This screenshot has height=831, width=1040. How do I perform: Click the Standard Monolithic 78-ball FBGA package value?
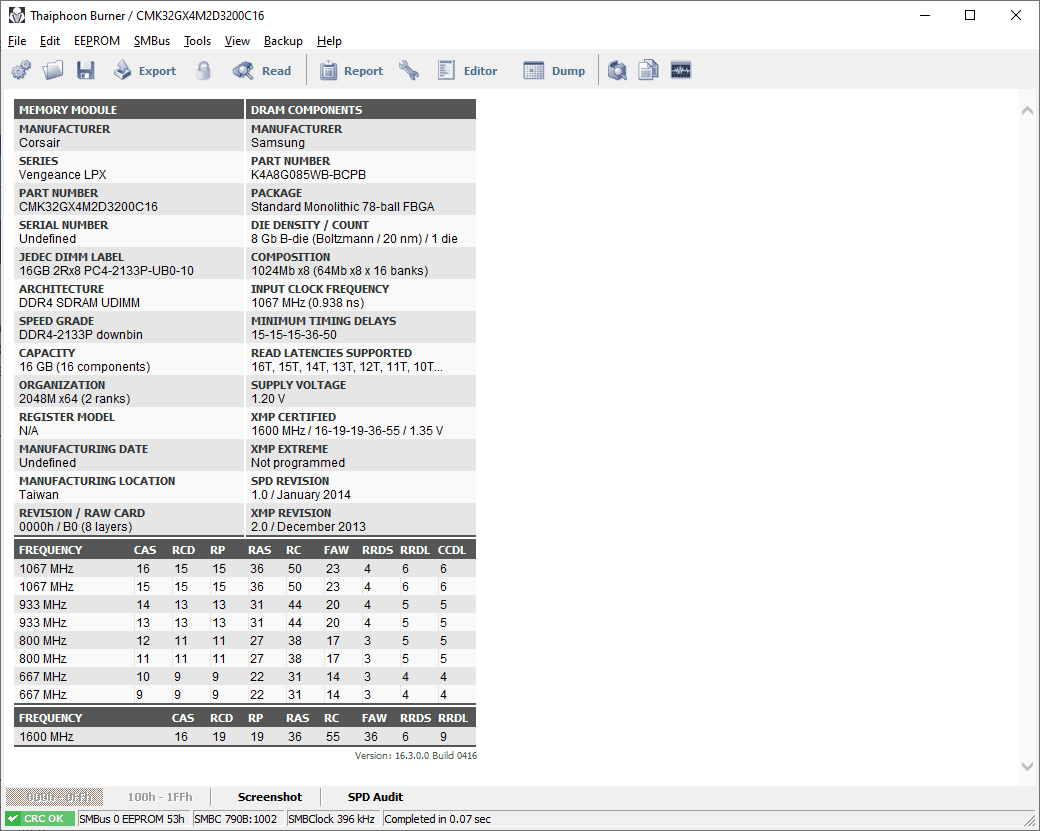[x=343, y=207]
